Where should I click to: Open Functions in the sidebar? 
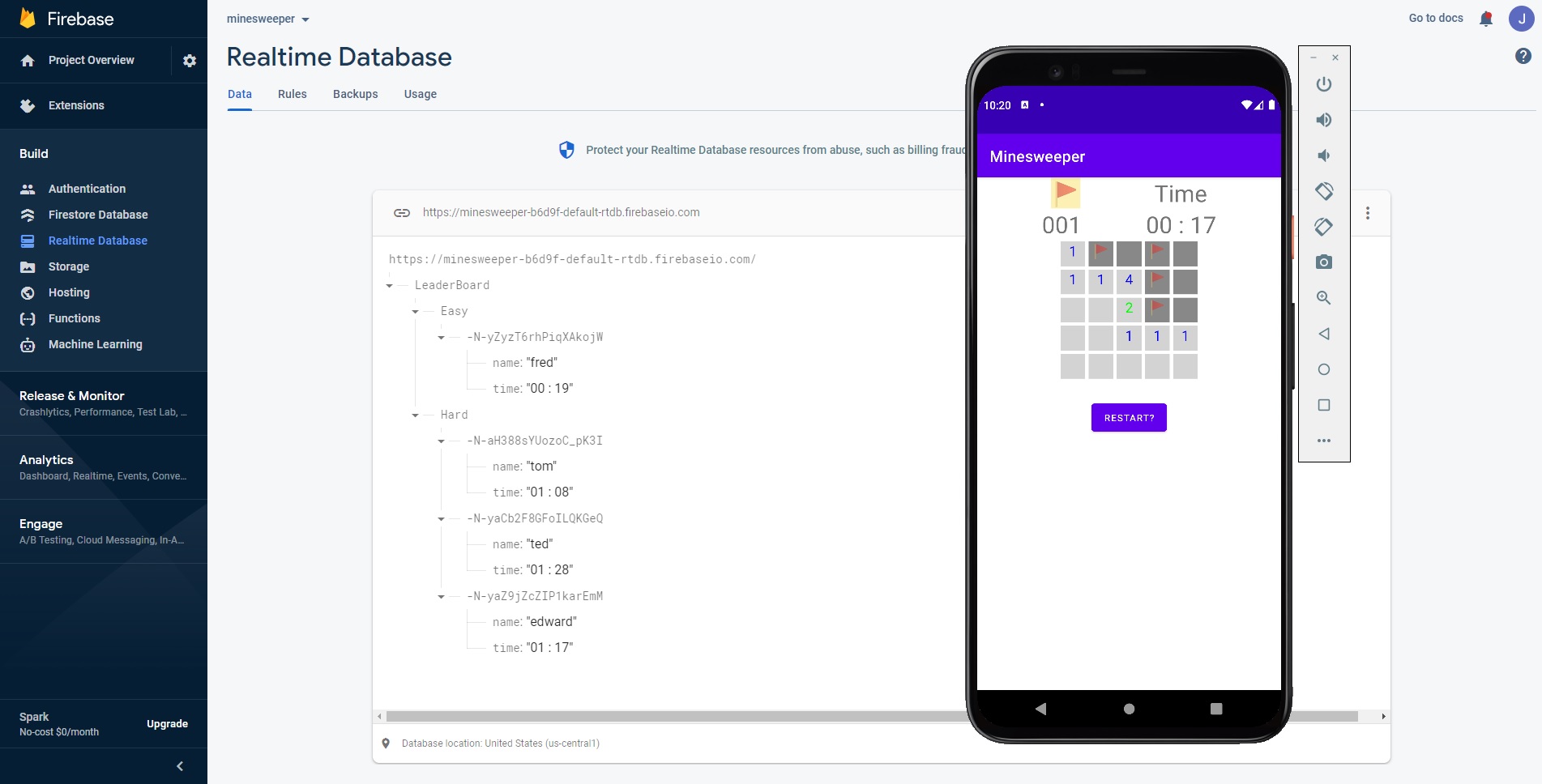(75, 318)
